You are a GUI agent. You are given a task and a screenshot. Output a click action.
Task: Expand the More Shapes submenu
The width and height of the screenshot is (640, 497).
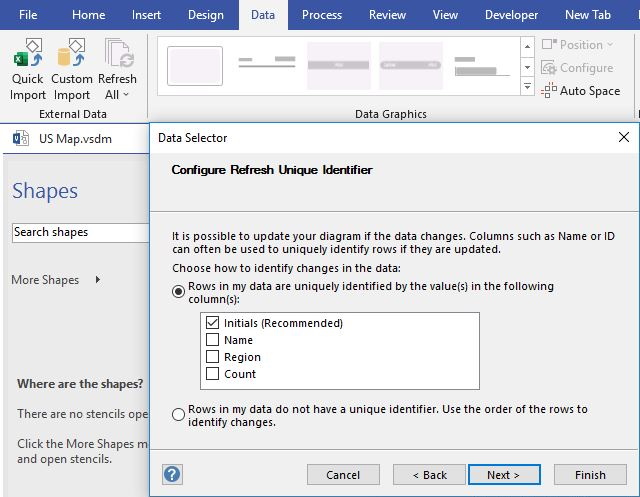(x=97, y=280)
